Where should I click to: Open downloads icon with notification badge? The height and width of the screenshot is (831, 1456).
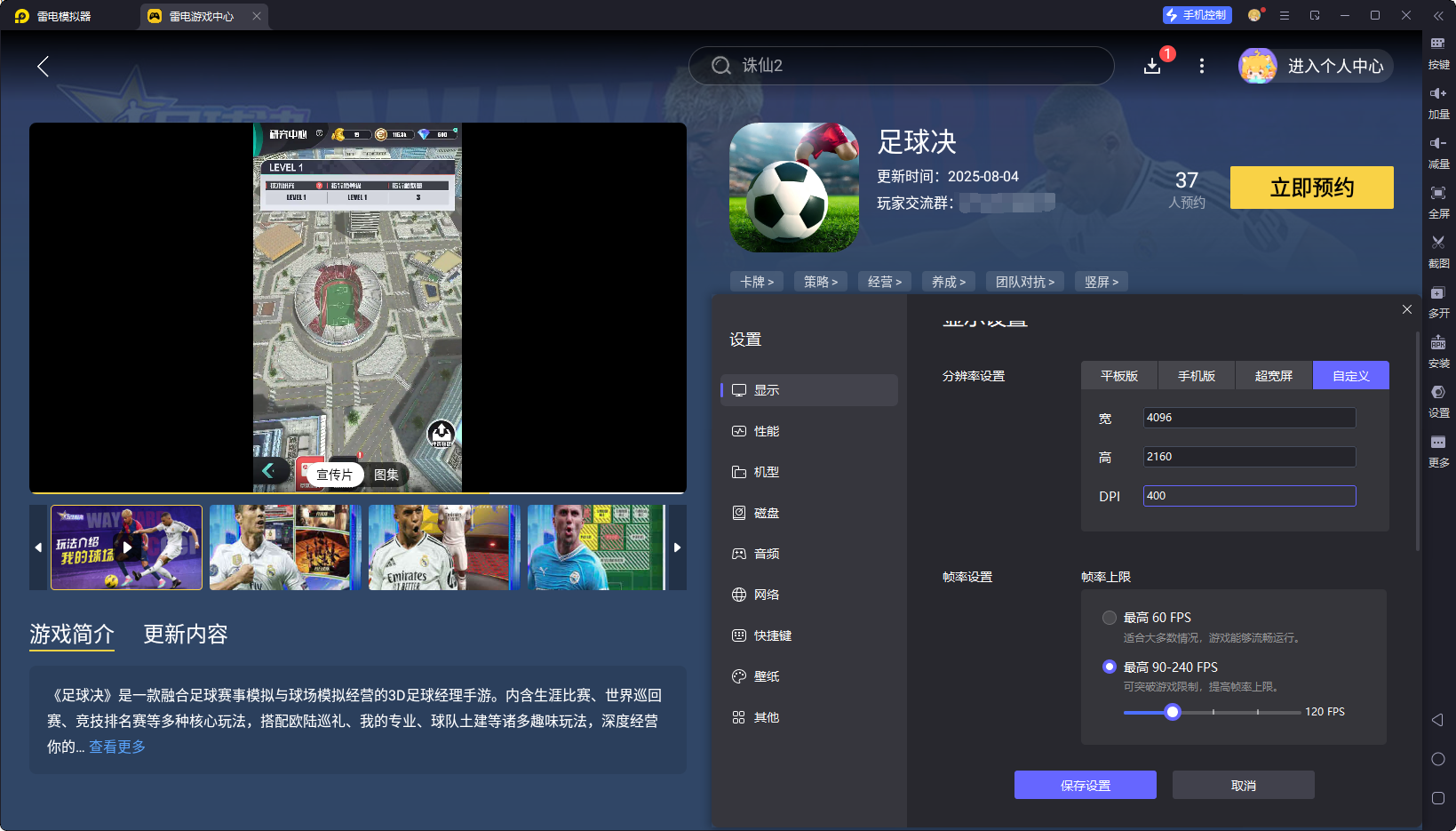tap(1152, 66)
